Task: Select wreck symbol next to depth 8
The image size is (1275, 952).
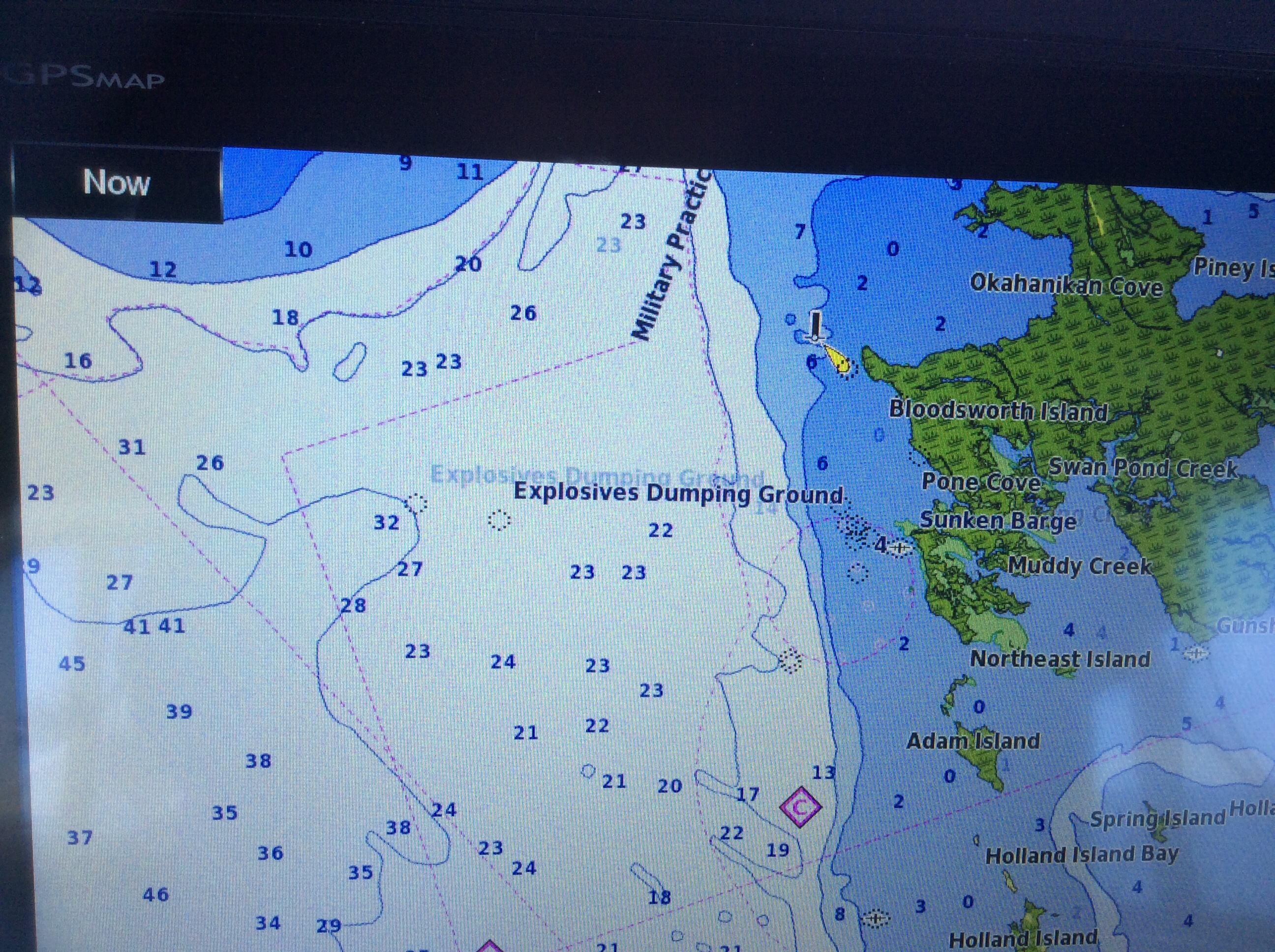Action: [875, 918]
